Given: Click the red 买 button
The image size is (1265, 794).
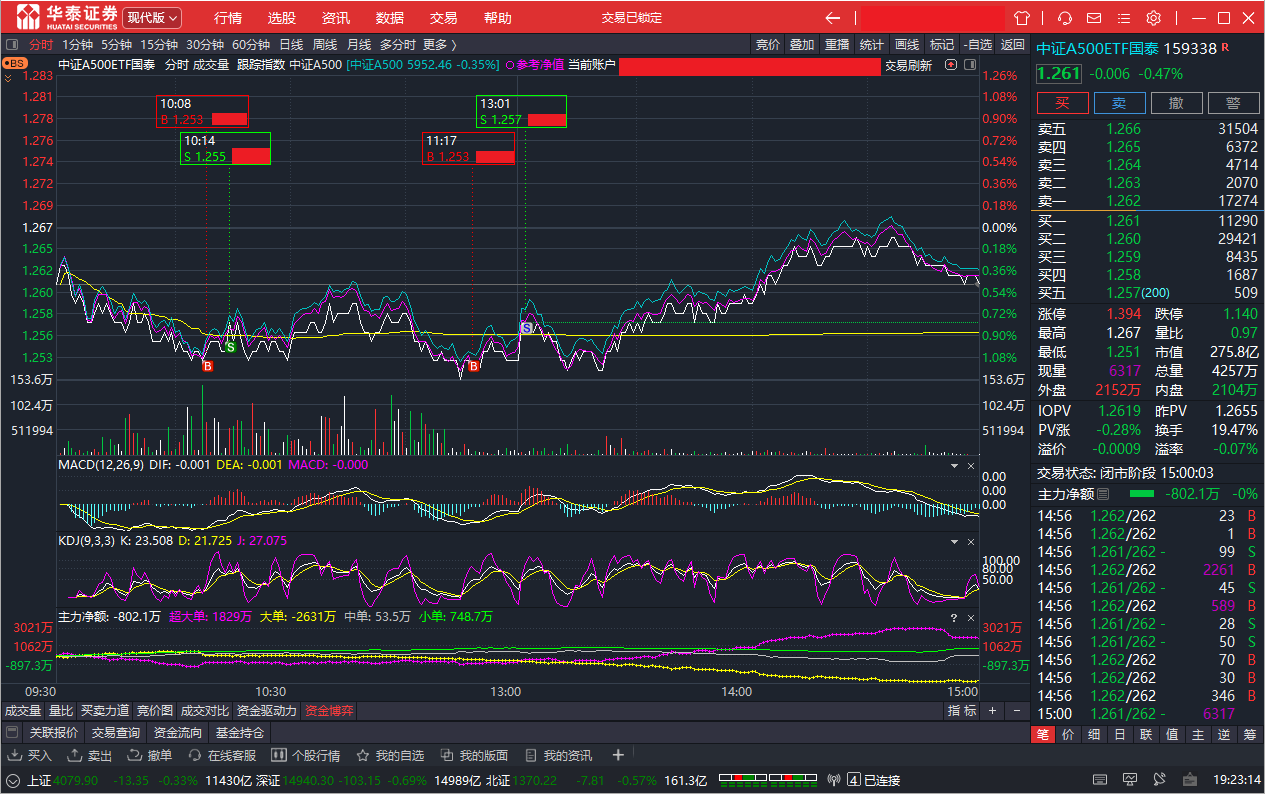Looking at the screenshot, I should 1062,103.
